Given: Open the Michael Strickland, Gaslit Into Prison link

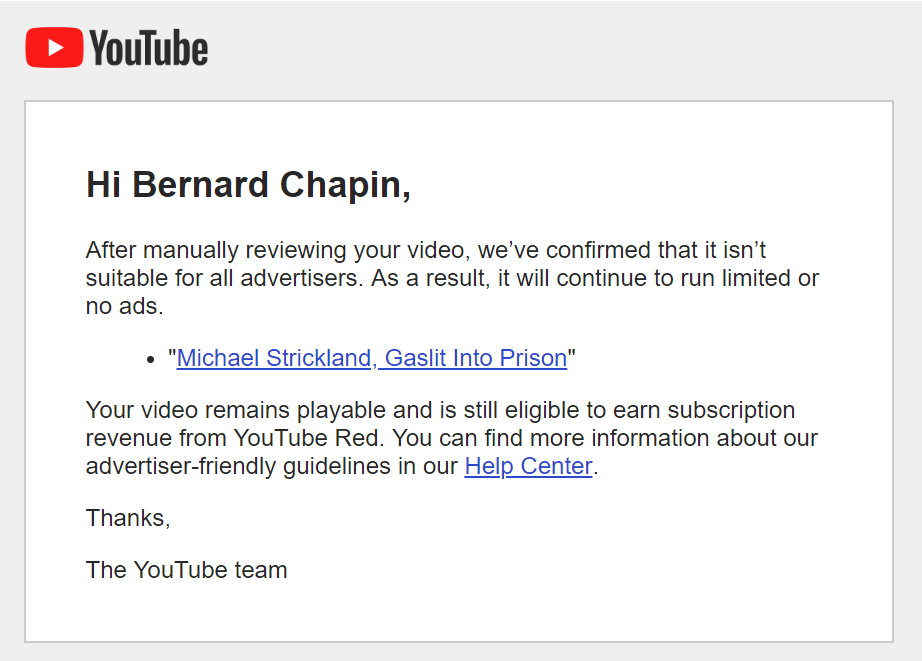Looking at the screenshot, I should (372, 358).
